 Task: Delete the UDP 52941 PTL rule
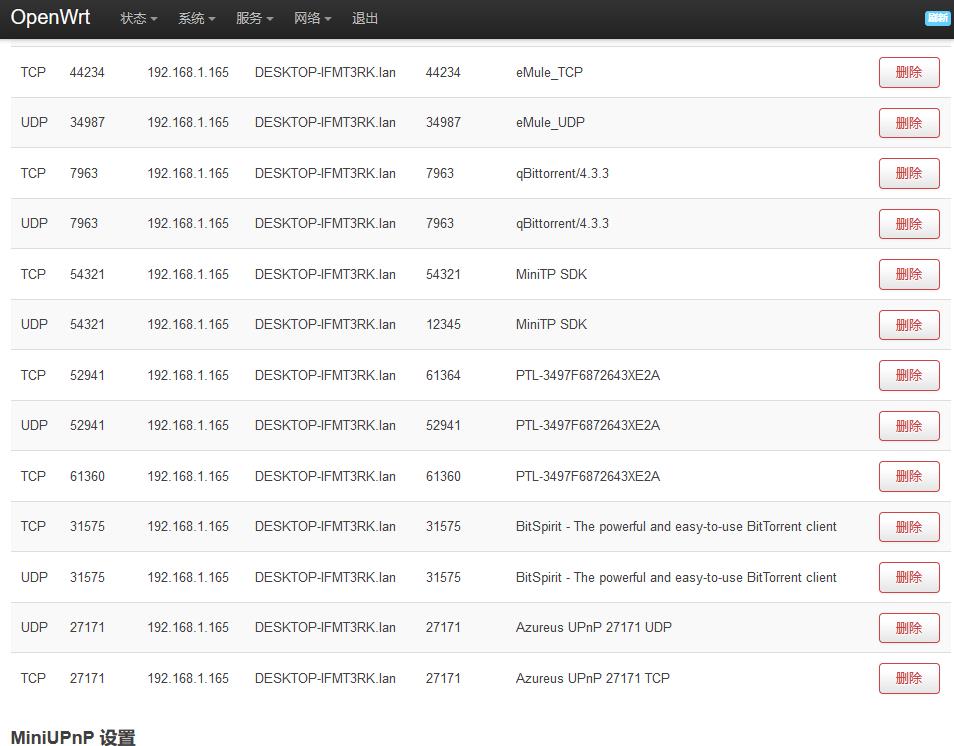(x=908, y=426)
